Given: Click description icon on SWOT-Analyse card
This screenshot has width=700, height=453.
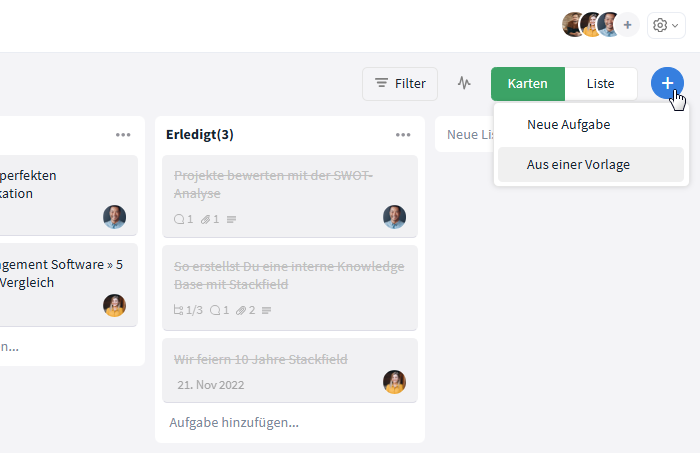Looking at the screenshot, I should 231,219.
